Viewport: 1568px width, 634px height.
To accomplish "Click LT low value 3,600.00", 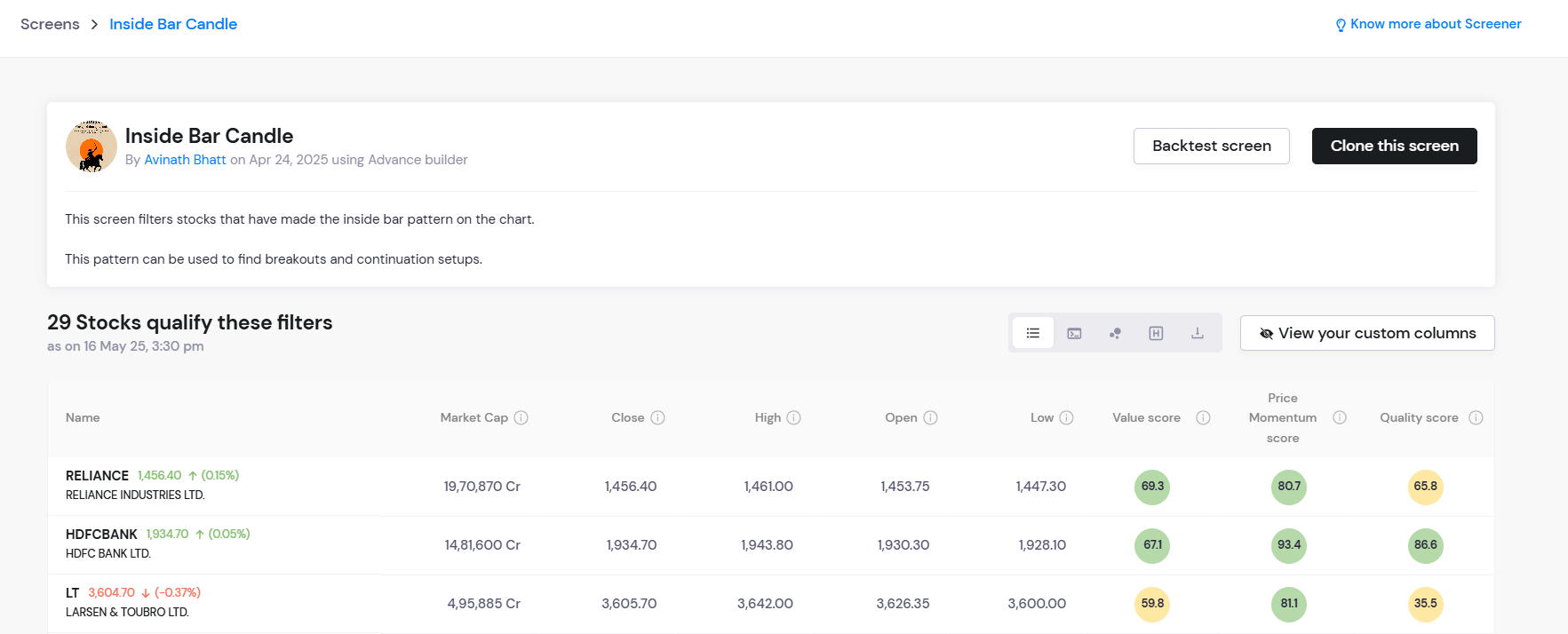I will point(1037,604).
